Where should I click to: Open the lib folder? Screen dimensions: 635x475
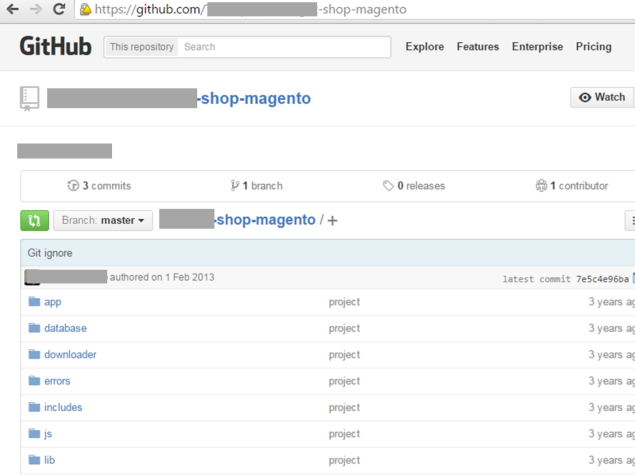click(x=49, y=460)
